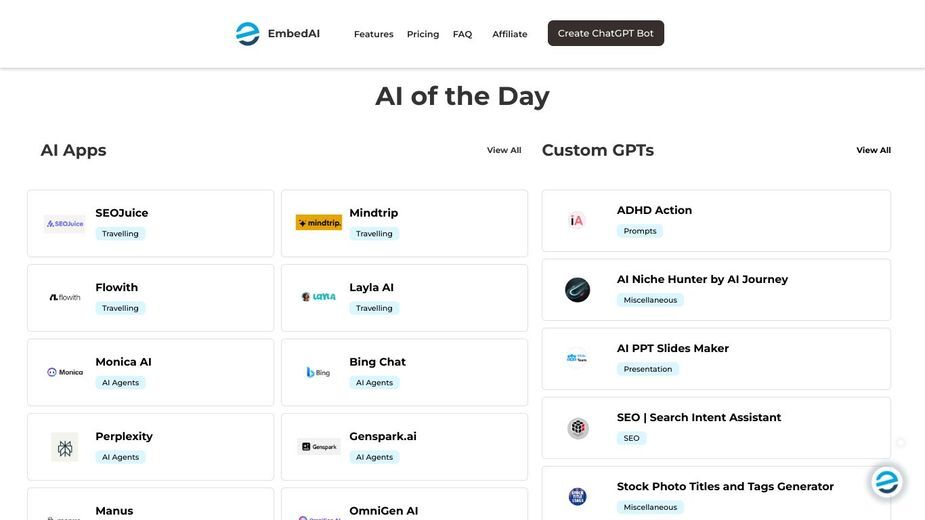Go to the Pricing page
Screen dimensions: 925x520
(423, 34)
